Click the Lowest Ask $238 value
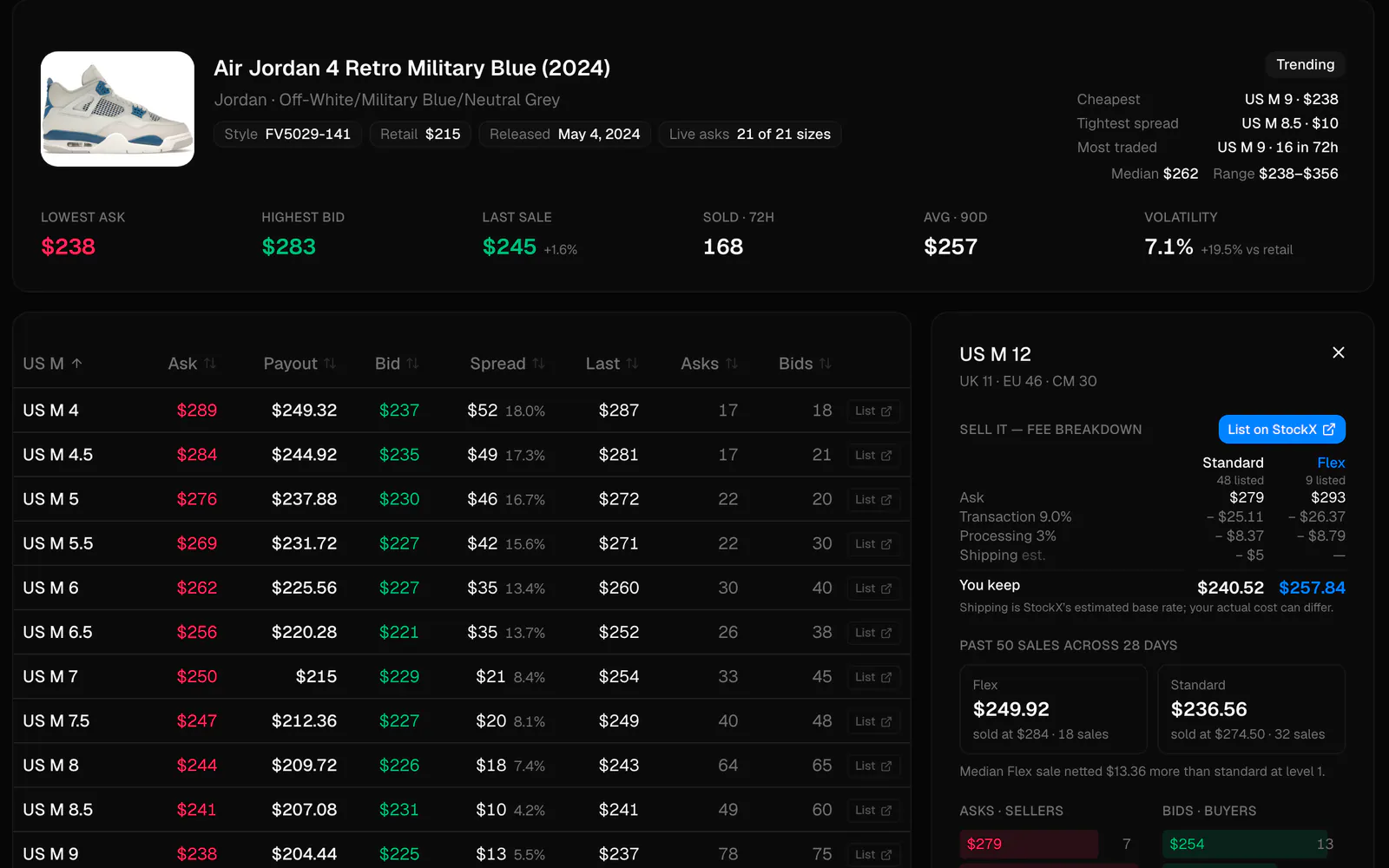The width and height of the screenshot is (1389, 868). click(x=68, y=247)
